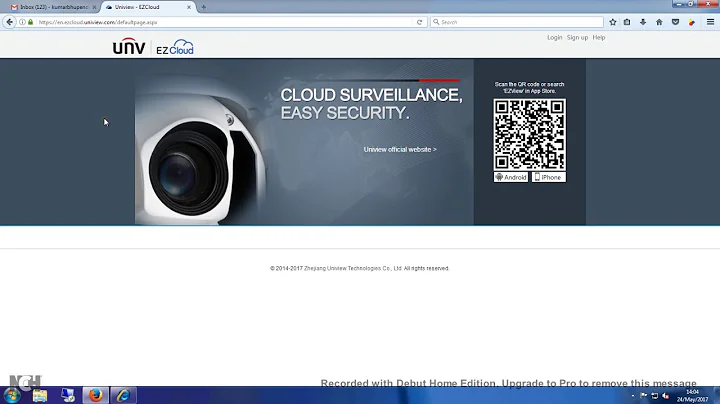The height and width of the screenshot is (404, 720).
Task: Open the Sign up link
Action: coord(577,38)
